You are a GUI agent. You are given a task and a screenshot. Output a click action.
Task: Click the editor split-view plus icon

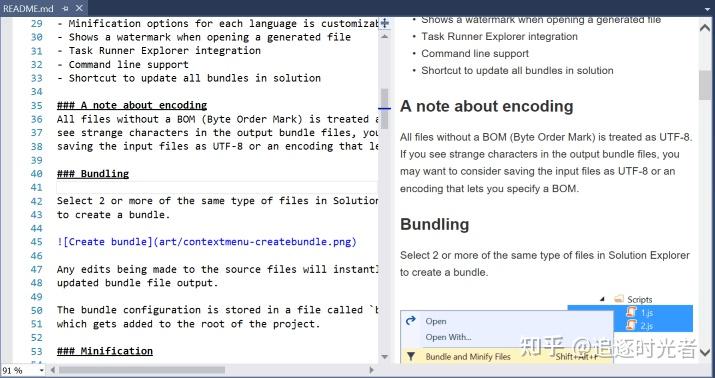384,23
